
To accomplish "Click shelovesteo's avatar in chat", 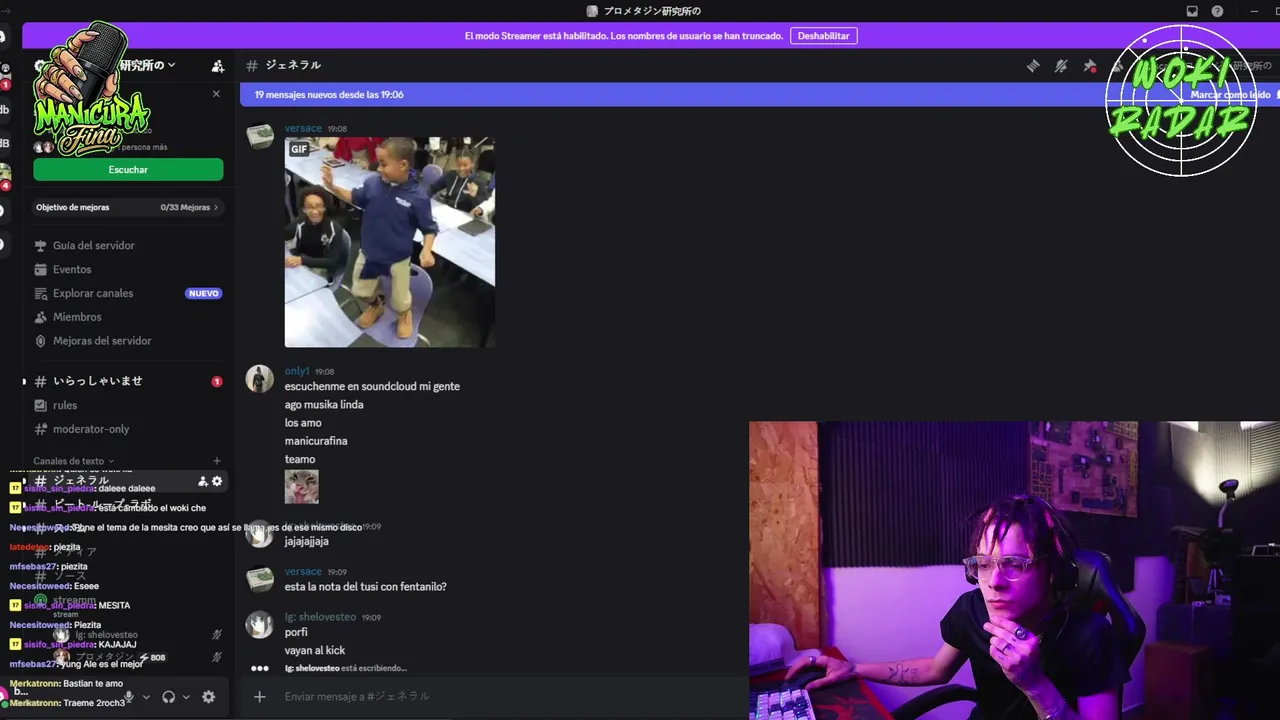I will click(260, 625).
